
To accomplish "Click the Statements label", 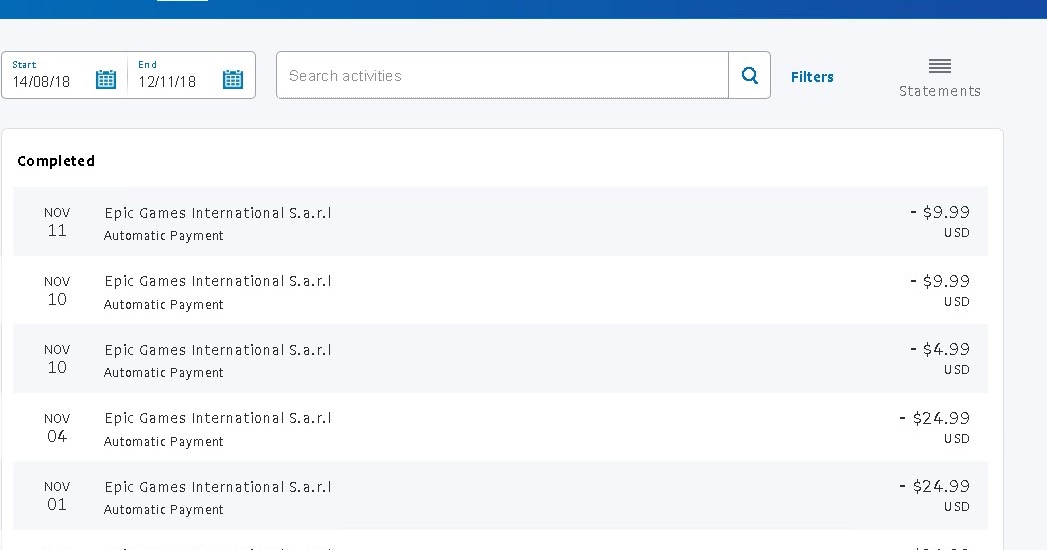I will (939, 91).
